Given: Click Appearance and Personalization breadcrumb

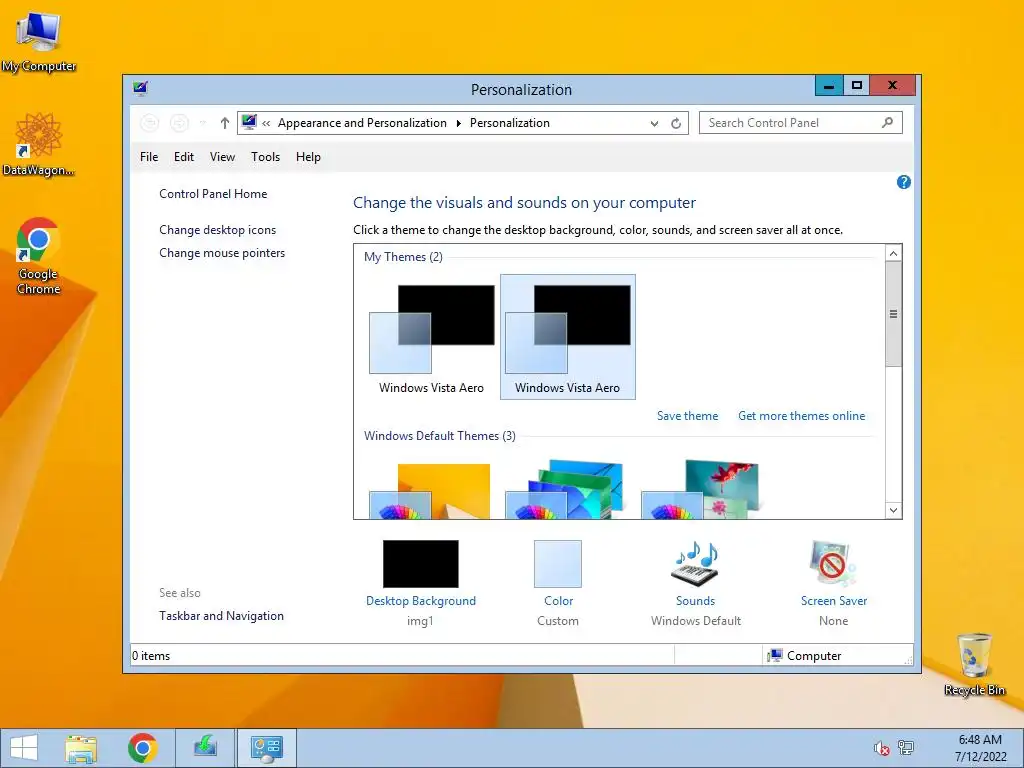Looking at the screenshot, I should pyautogui.click(x=362, y=123).
